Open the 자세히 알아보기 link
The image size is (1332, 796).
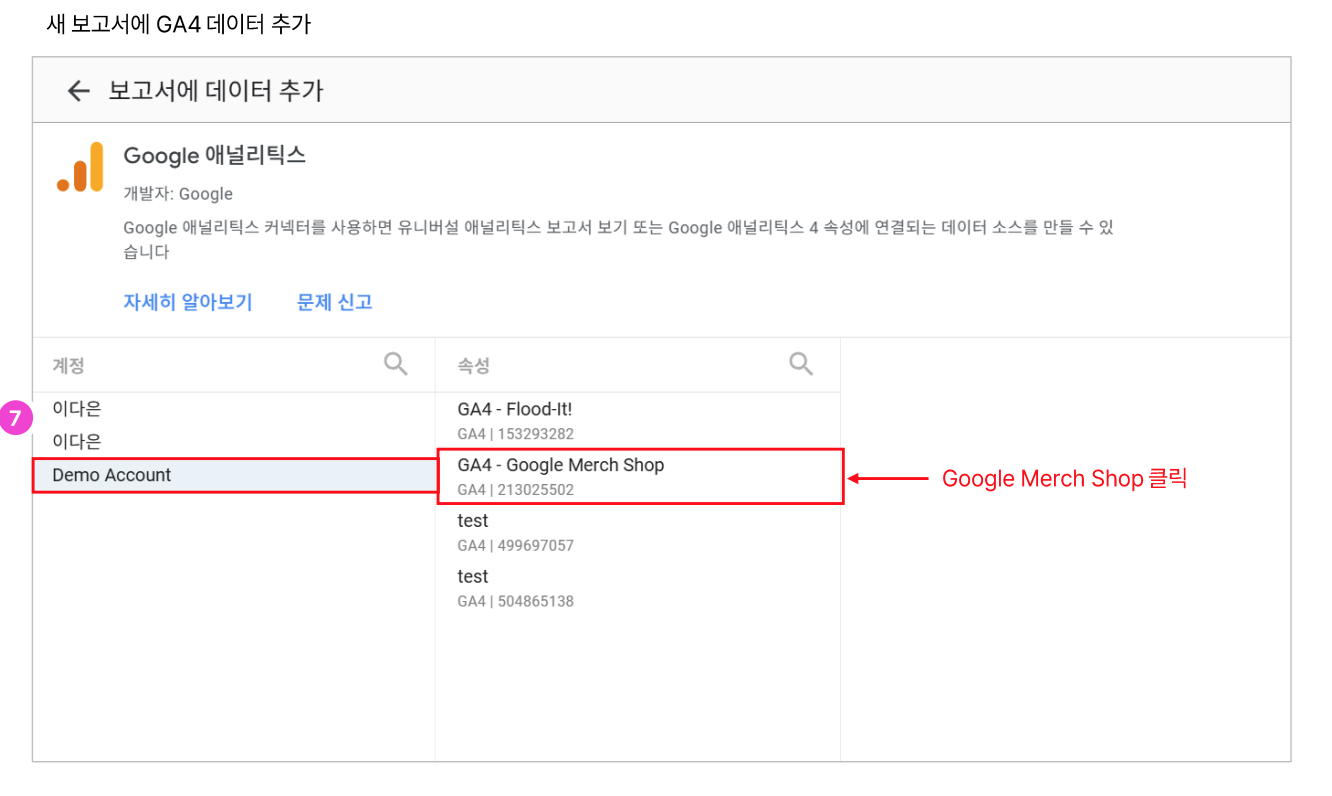coord(188,302)
